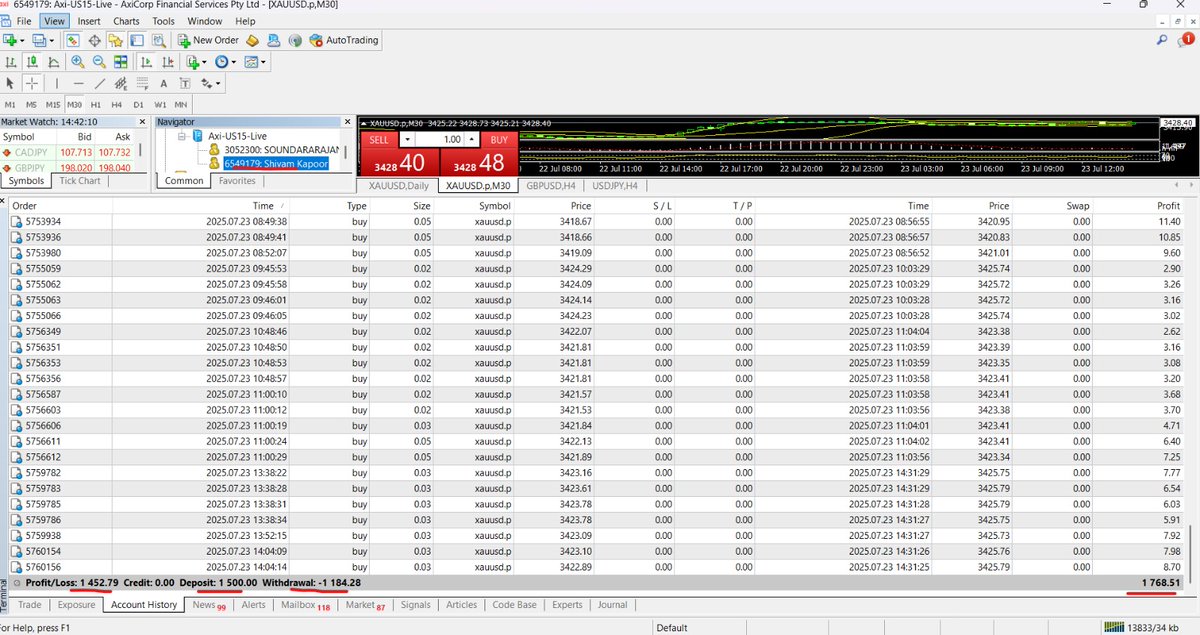Switch to the Favorites tab in Navigator
Viewport: 1200px width, 635px height.
[x=236, y=181]
